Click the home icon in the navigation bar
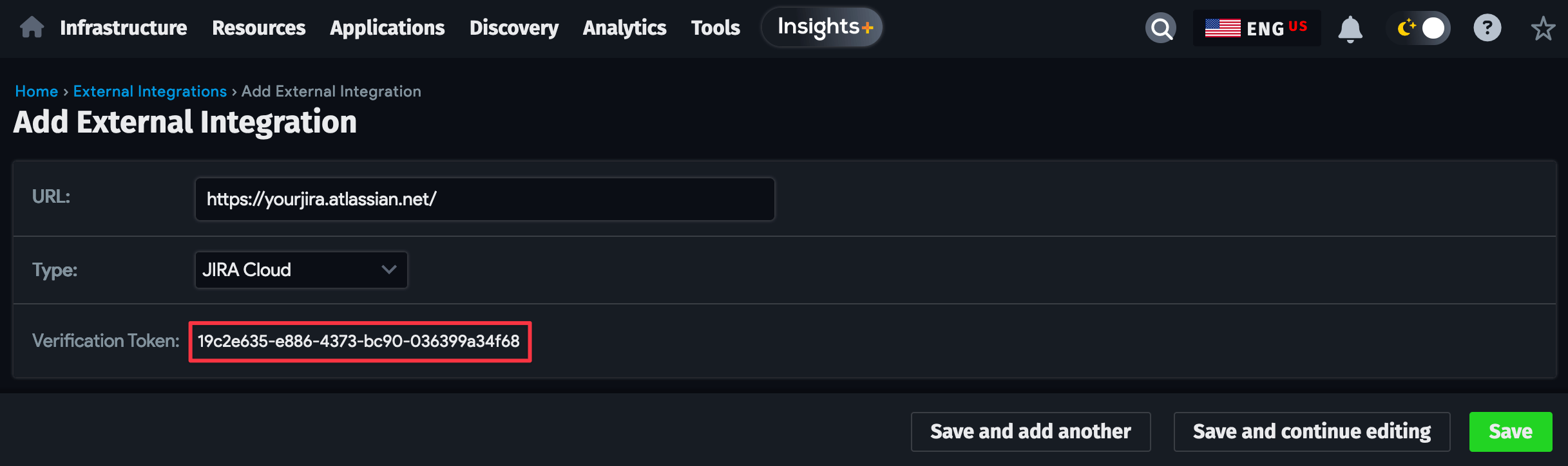1568x466 pixels. pos(30,27)
